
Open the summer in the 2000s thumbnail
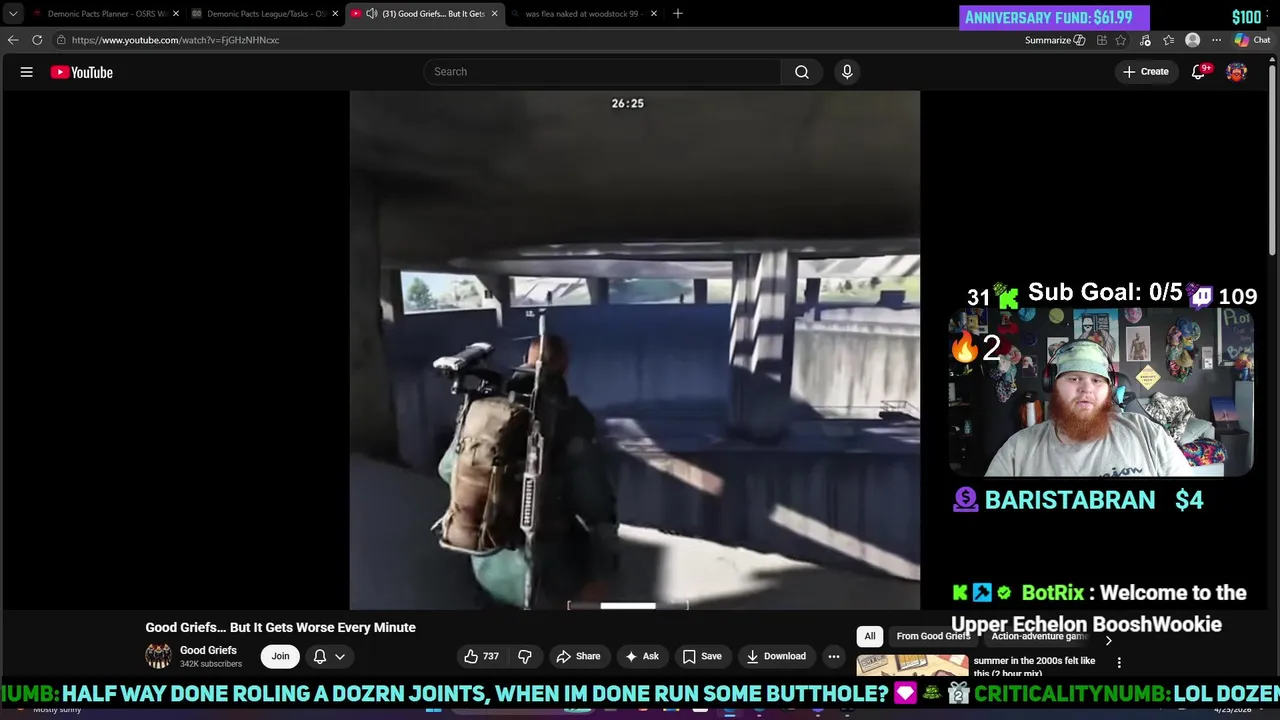(x=912, y=666)
